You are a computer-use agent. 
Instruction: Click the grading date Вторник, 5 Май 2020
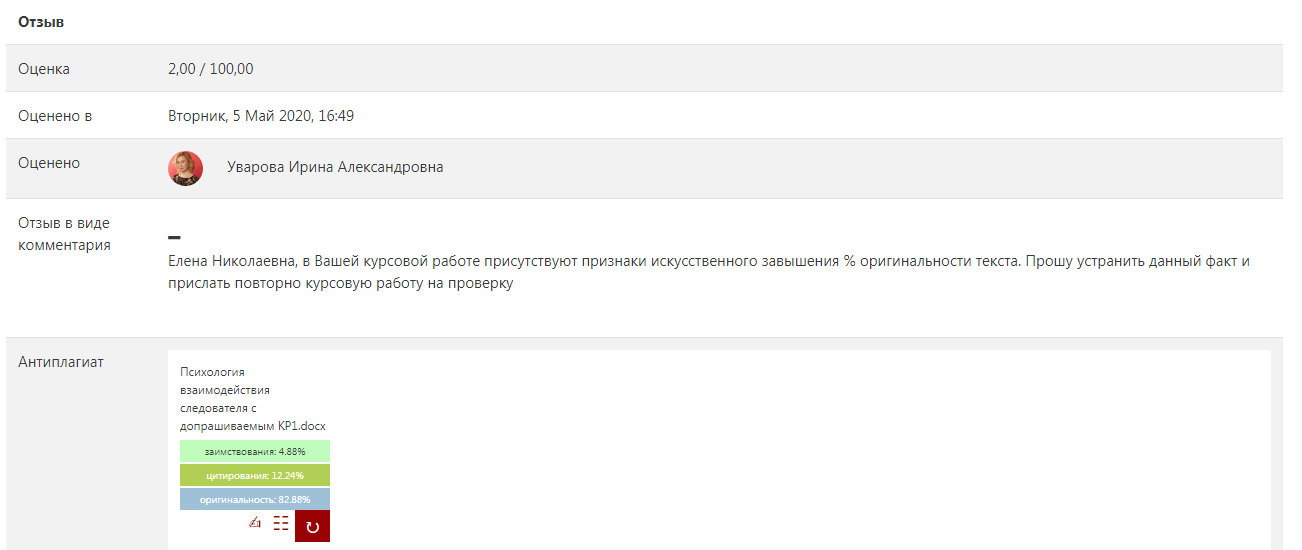260,116
